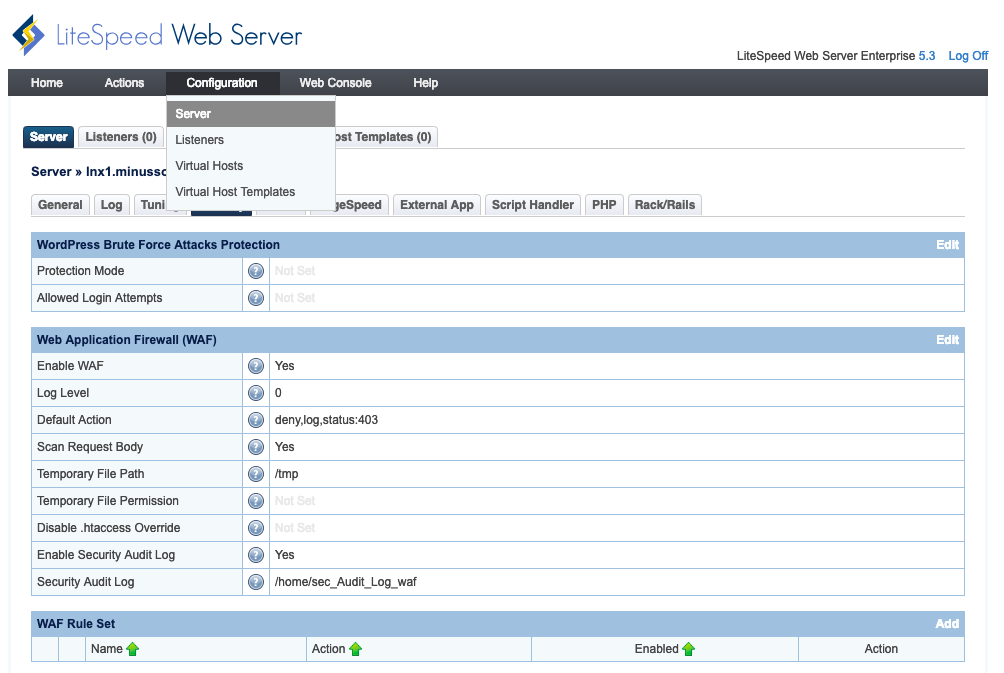This screenshot has width=1004, height=673.
Task: Open help icon for Enable WAF
Action: 256,366
